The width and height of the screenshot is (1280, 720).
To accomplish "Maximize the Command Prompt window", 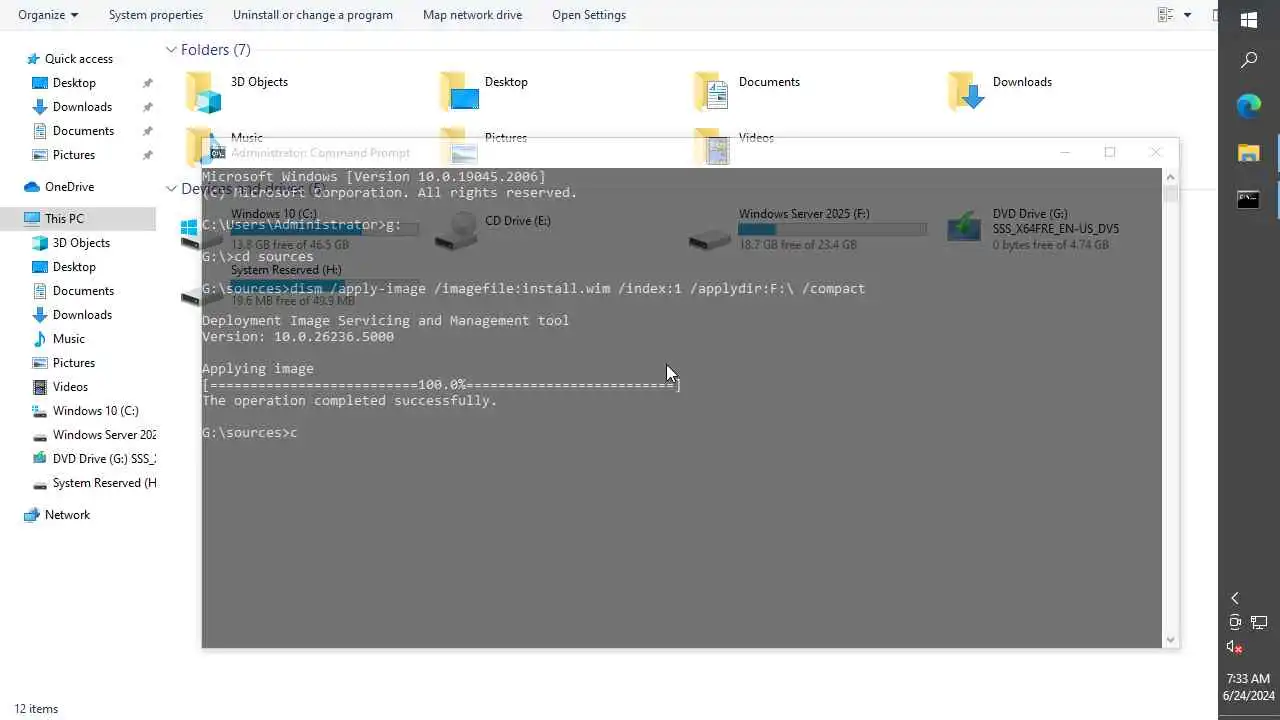I will tap(1110, 152).
